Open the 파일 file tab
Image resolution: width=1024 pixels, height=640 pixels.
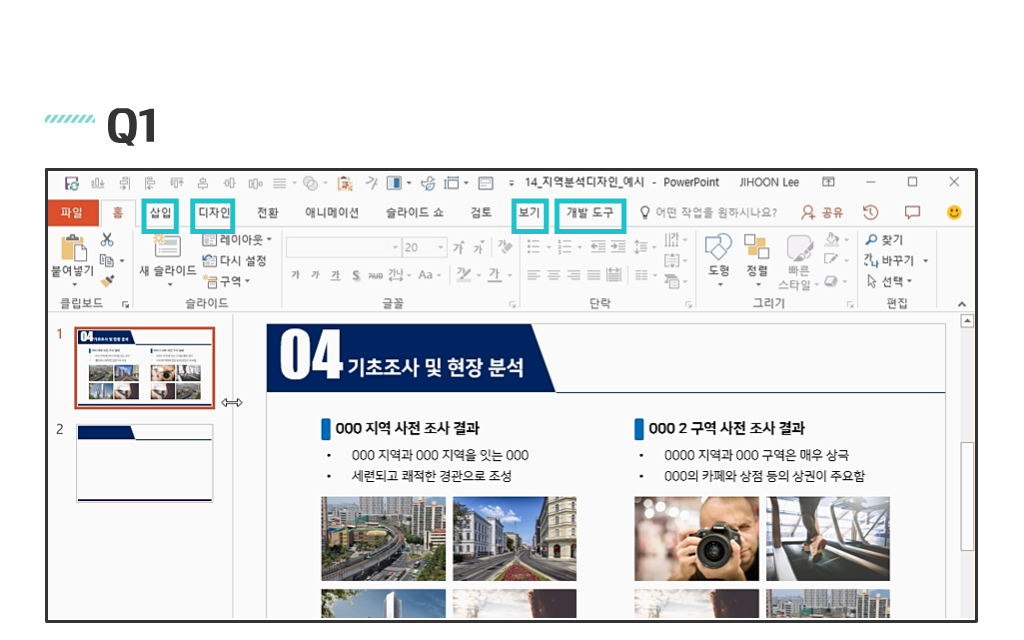(72, 212)
